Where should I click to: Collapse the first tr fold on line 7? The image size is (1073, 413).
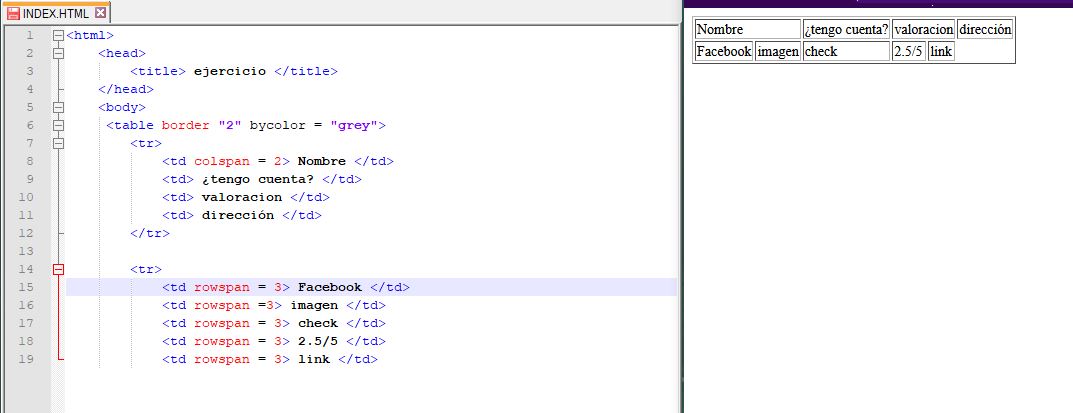pos(59,143)
